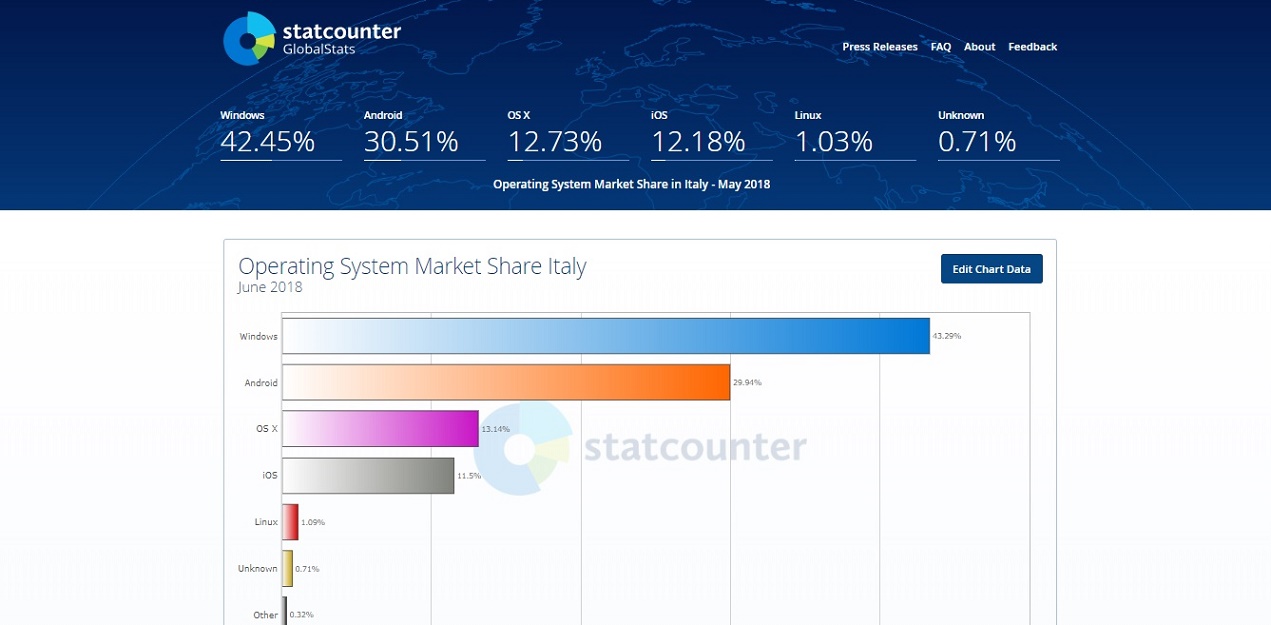
Task: Open the Press Releases link
Action: [880, 47]
